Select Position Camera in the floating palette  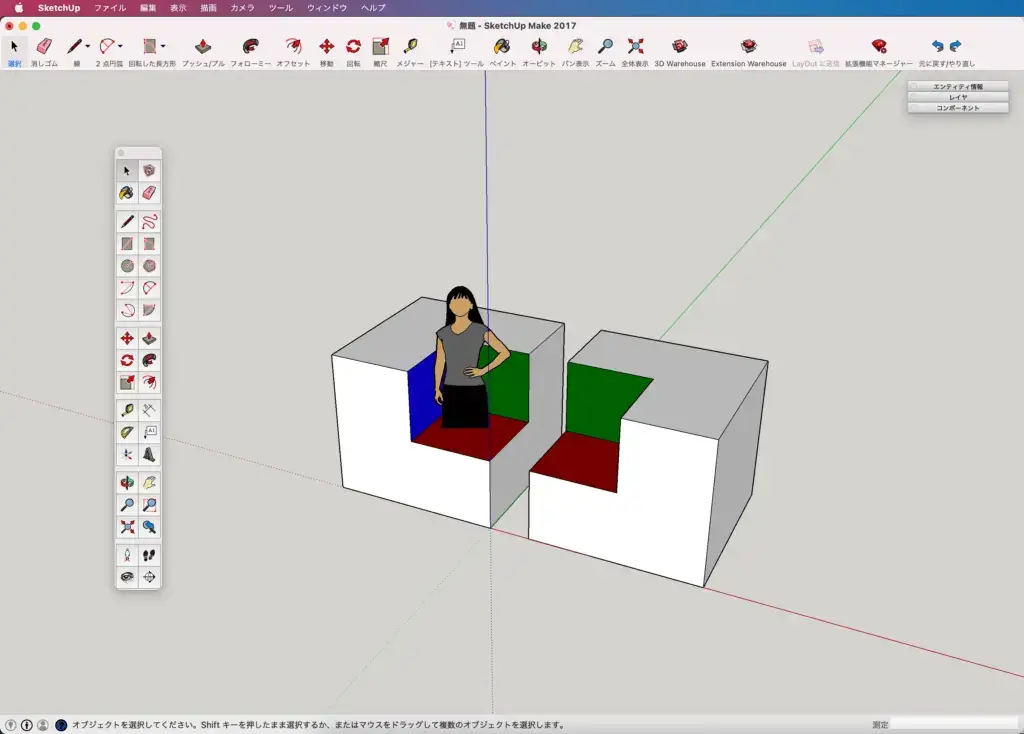coord(127,555)
